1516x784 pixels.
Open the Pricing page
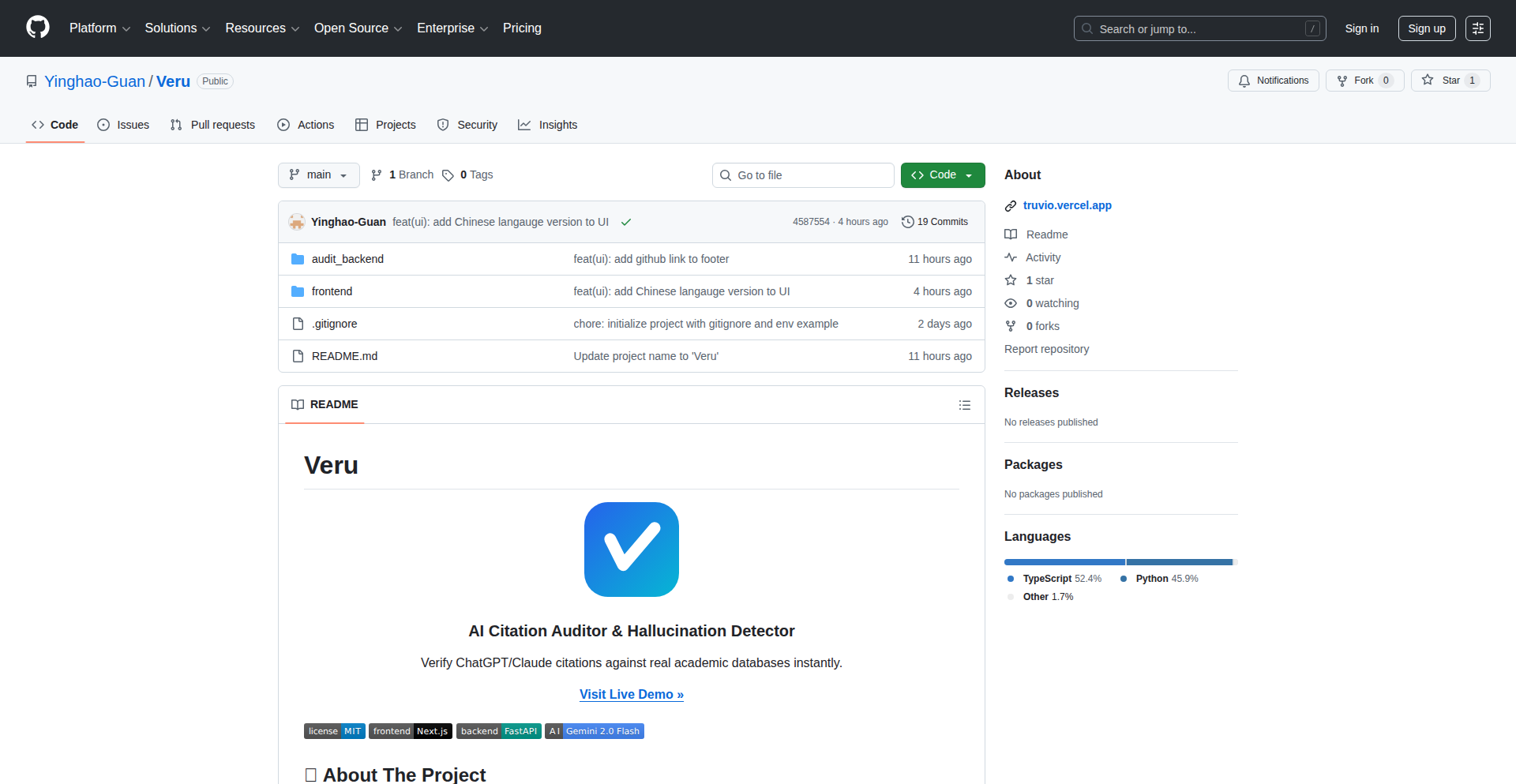(522, 28)
